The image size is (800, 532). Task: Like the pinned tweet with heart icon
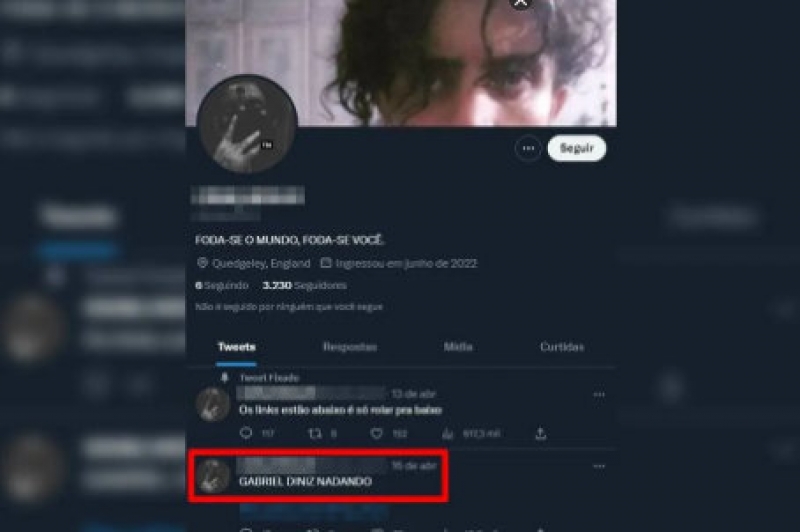[x=377, y=434]
